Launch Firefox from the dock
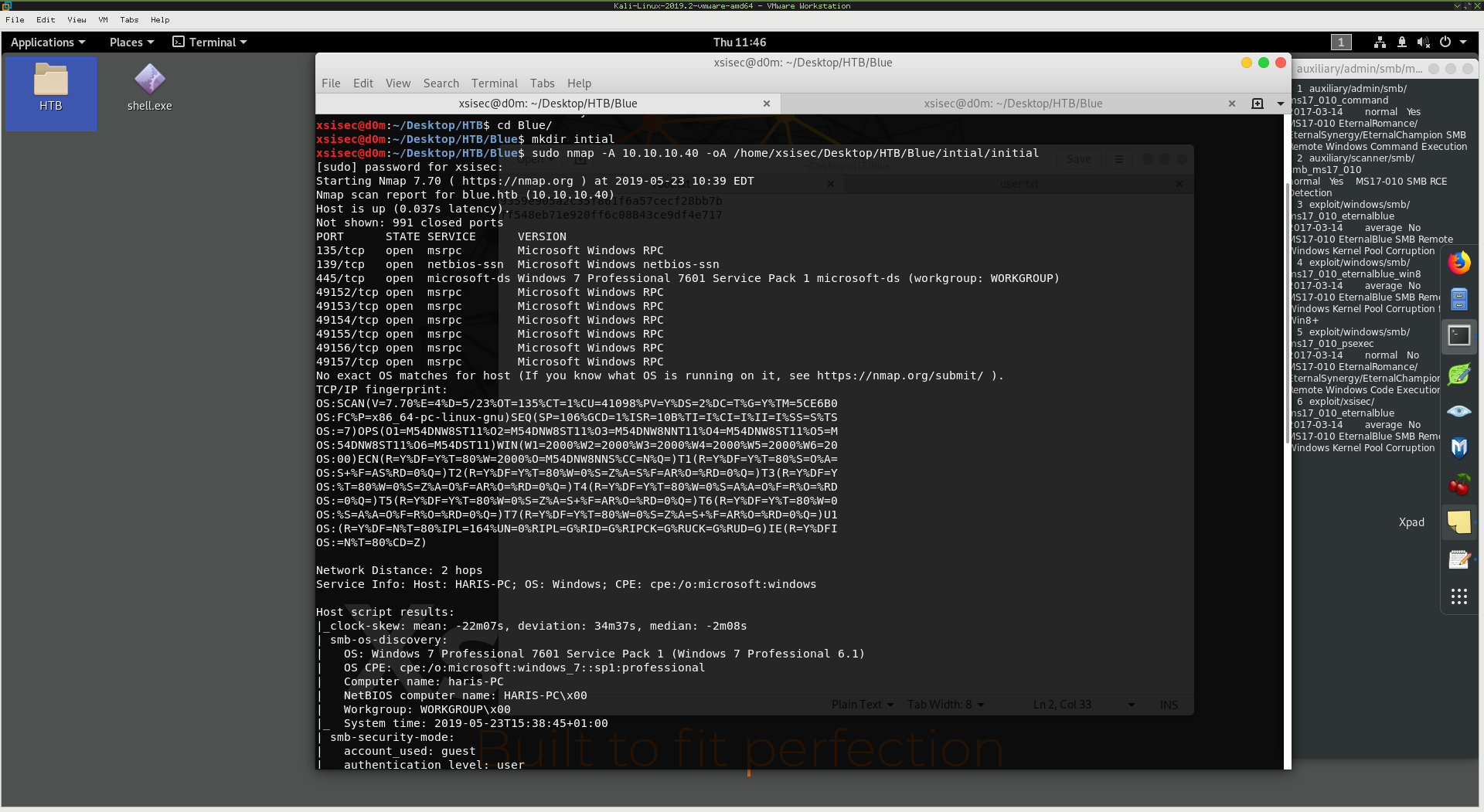The width and height of the screenshot is (1484, 812). (1458, 263)
